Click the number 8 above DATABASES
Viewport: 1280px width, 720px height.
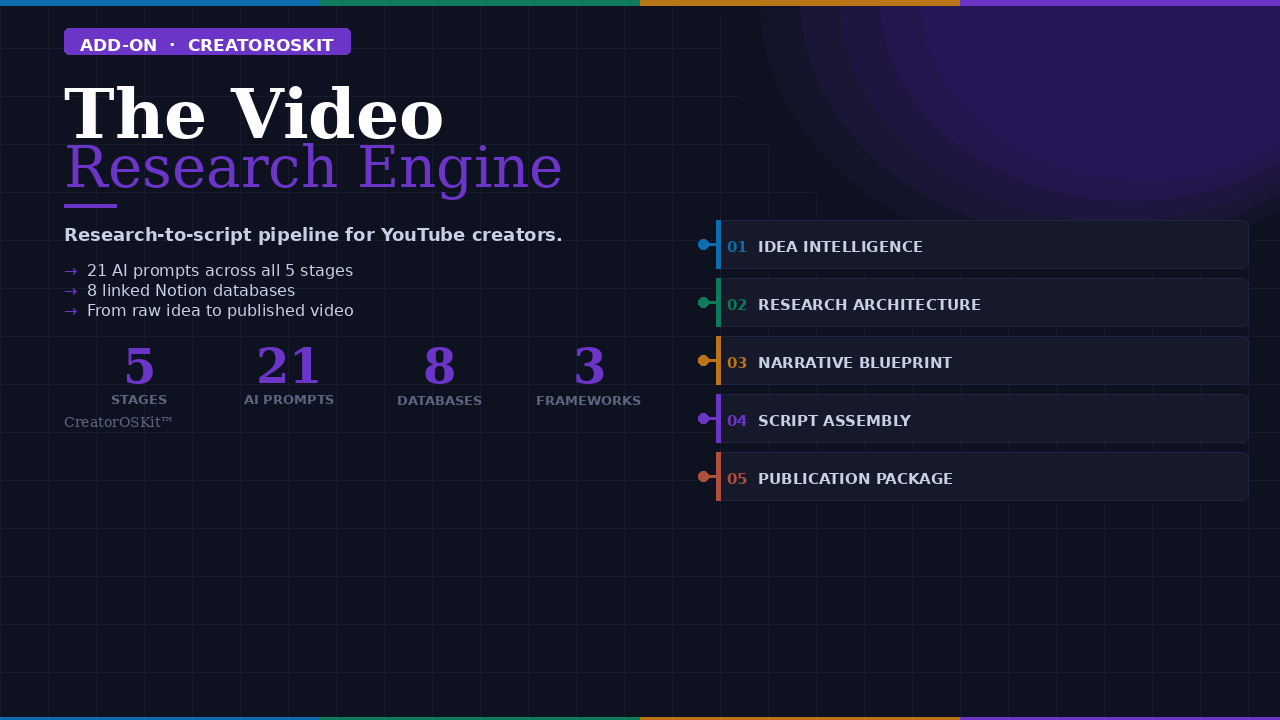[x=439, y=367]
